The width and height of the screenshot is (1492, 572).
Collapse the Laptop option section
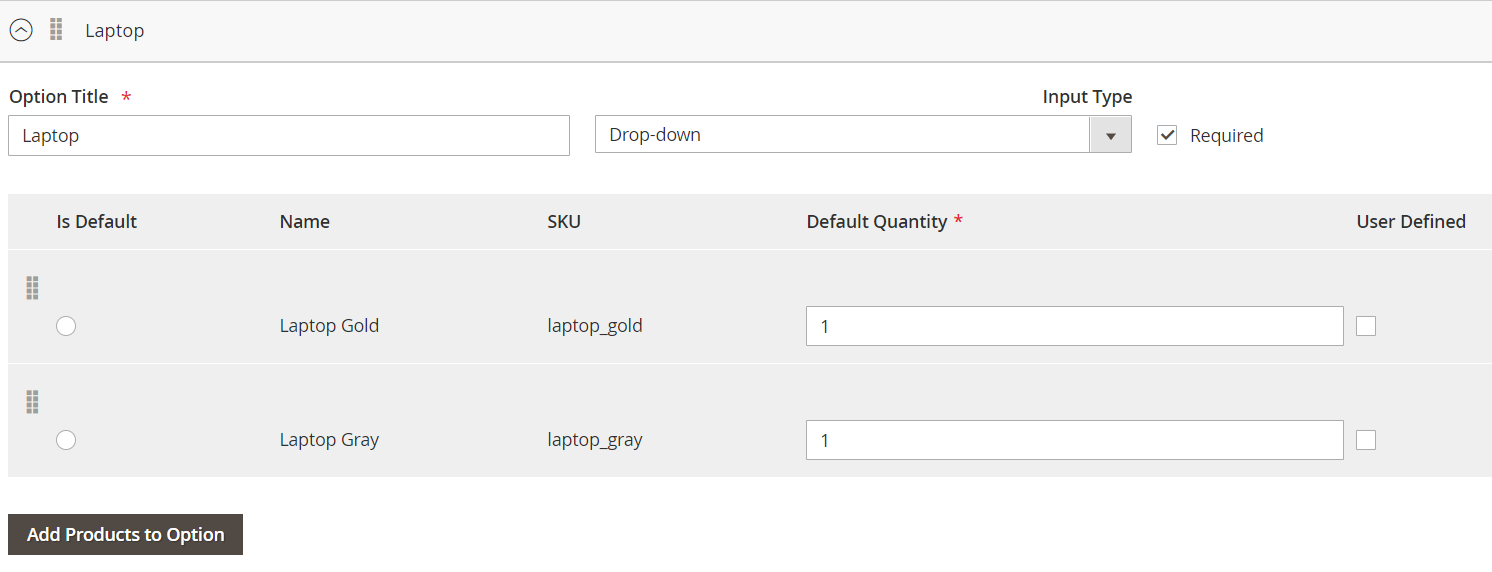click(x=21, y=30)
